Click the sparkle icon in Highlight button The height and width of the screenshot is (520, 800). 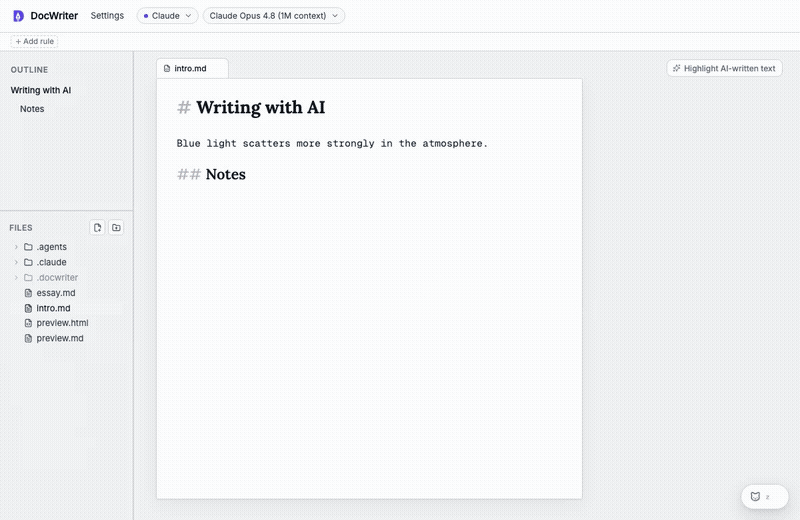click(677, 68)
